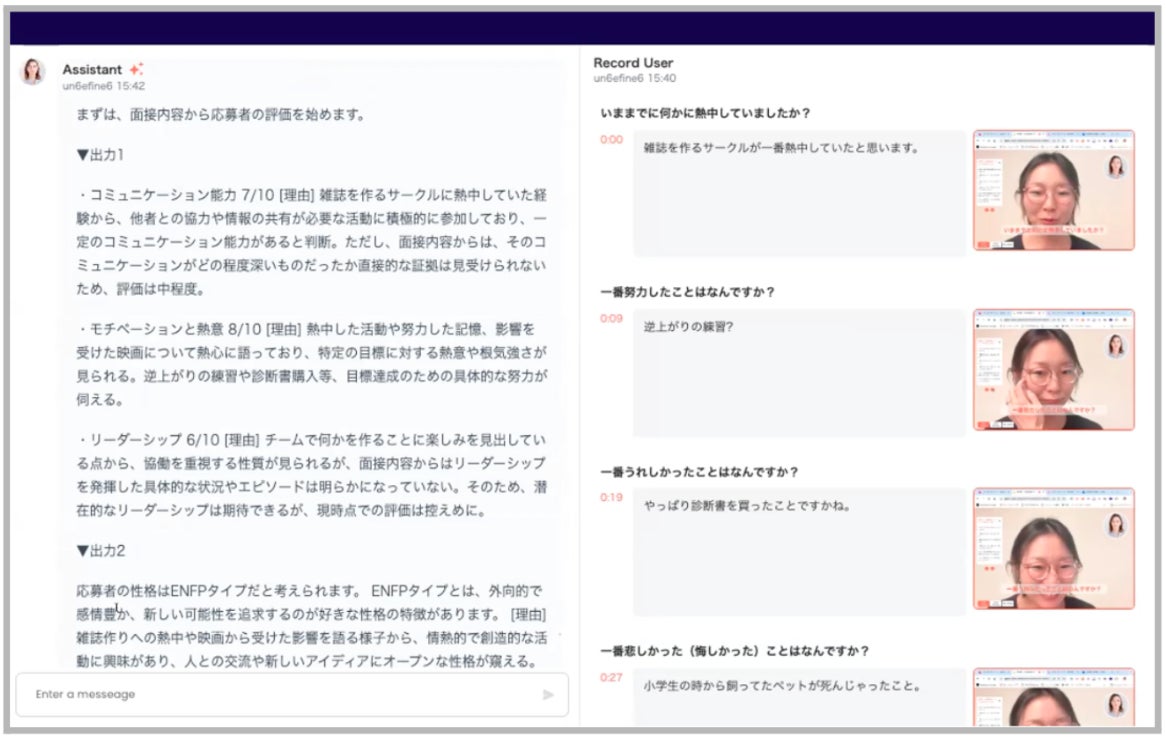Click answer text 小学生の時から飼ってたペット
Screen dimensions: 1166x738
782,686
